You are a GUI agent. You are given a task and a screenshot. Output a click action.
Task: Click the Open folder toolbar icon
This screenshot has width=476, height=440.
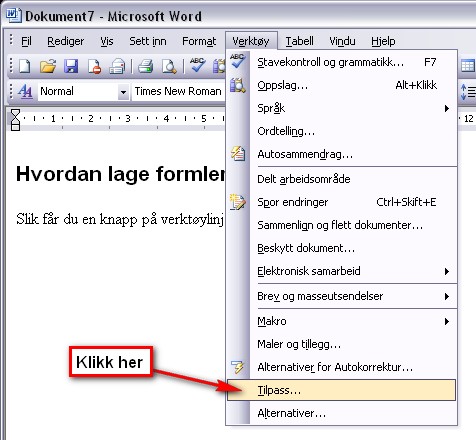(48, 66)
